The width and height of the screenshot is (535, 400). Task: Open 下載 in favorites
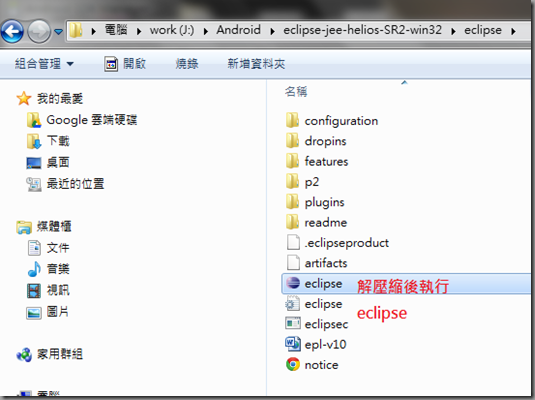pos(58,141)
